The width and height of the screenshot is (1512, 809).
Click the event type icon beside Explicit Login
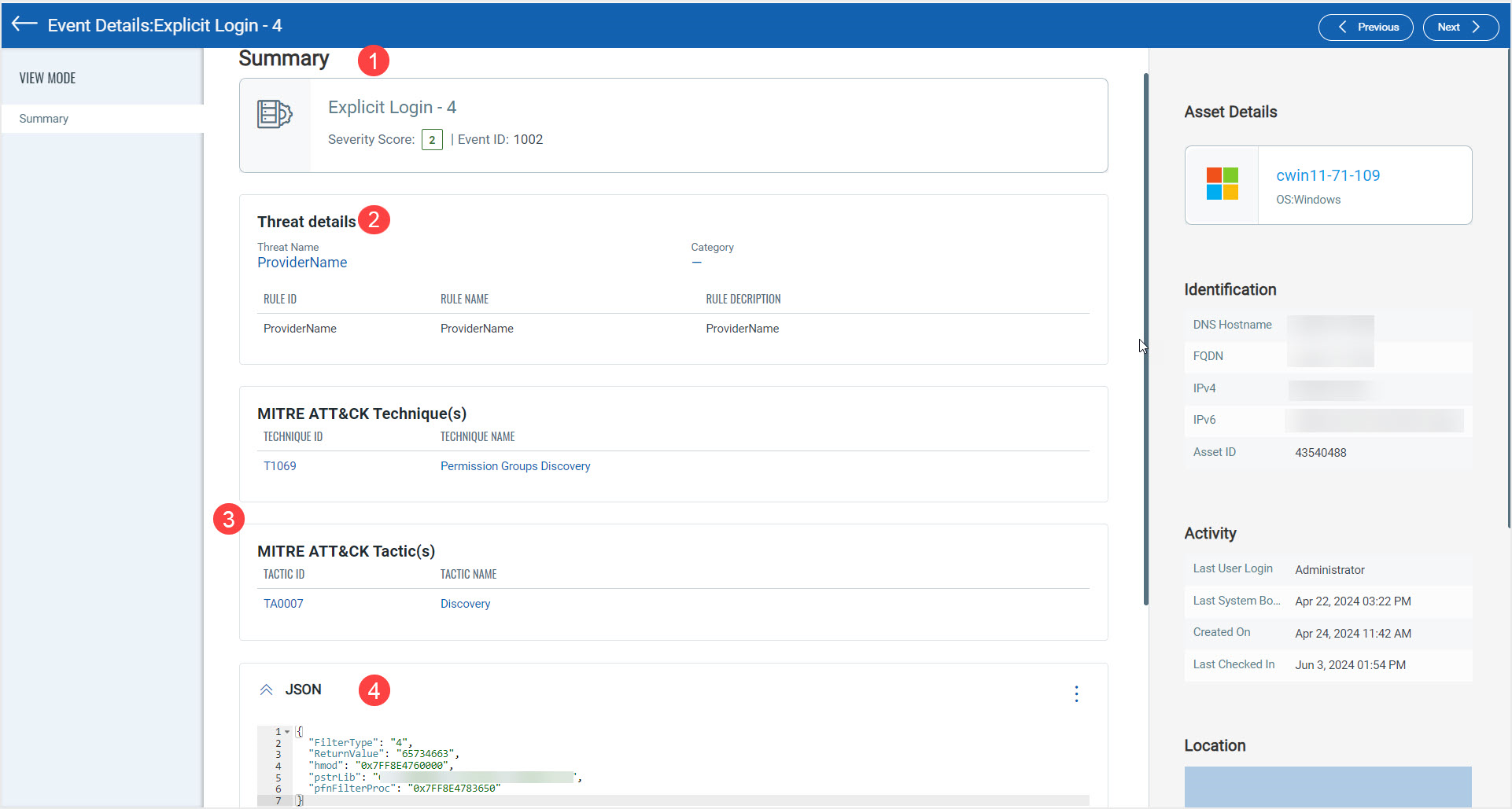tap(275, 115)
